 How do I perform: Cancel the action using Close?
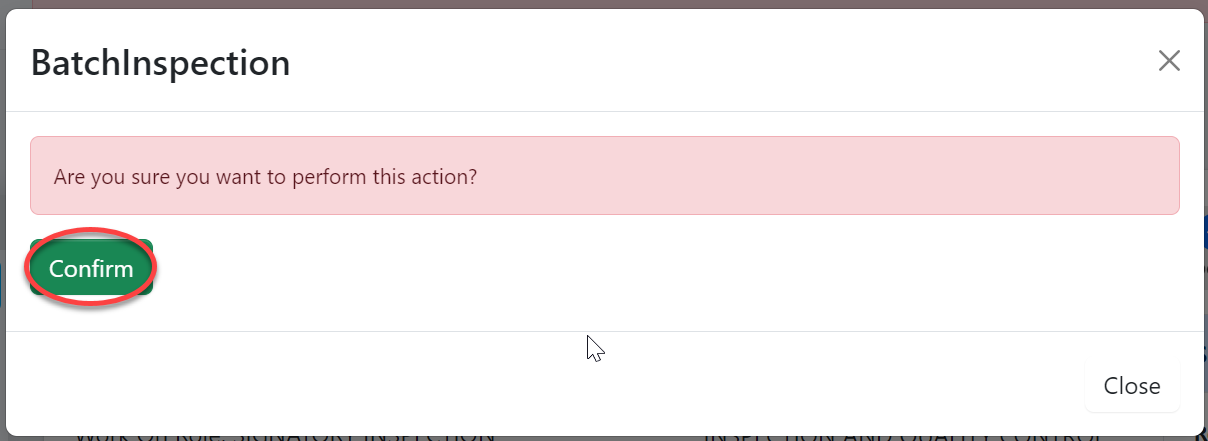[1132, 386]
